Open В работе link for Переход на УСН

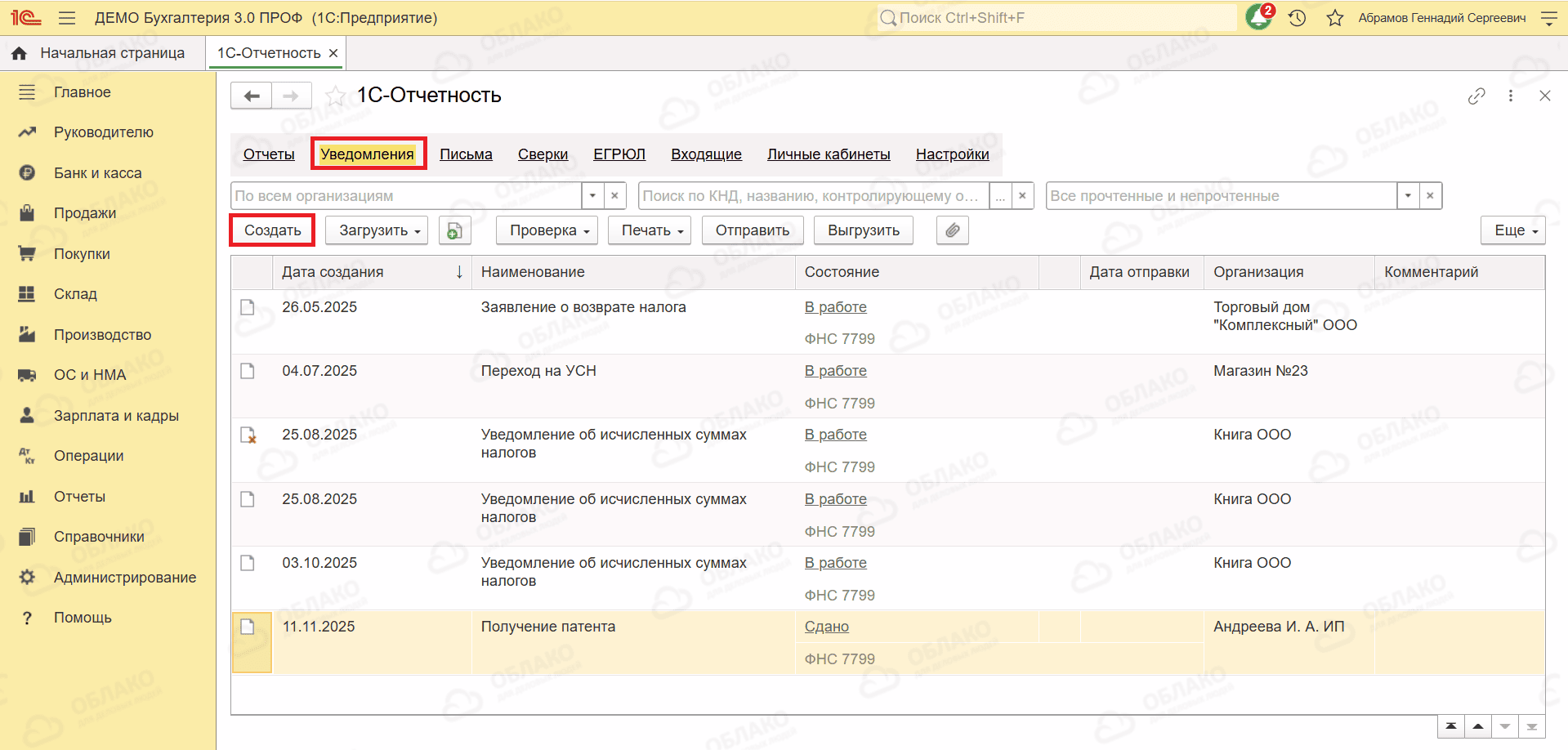tap(836, 371)
